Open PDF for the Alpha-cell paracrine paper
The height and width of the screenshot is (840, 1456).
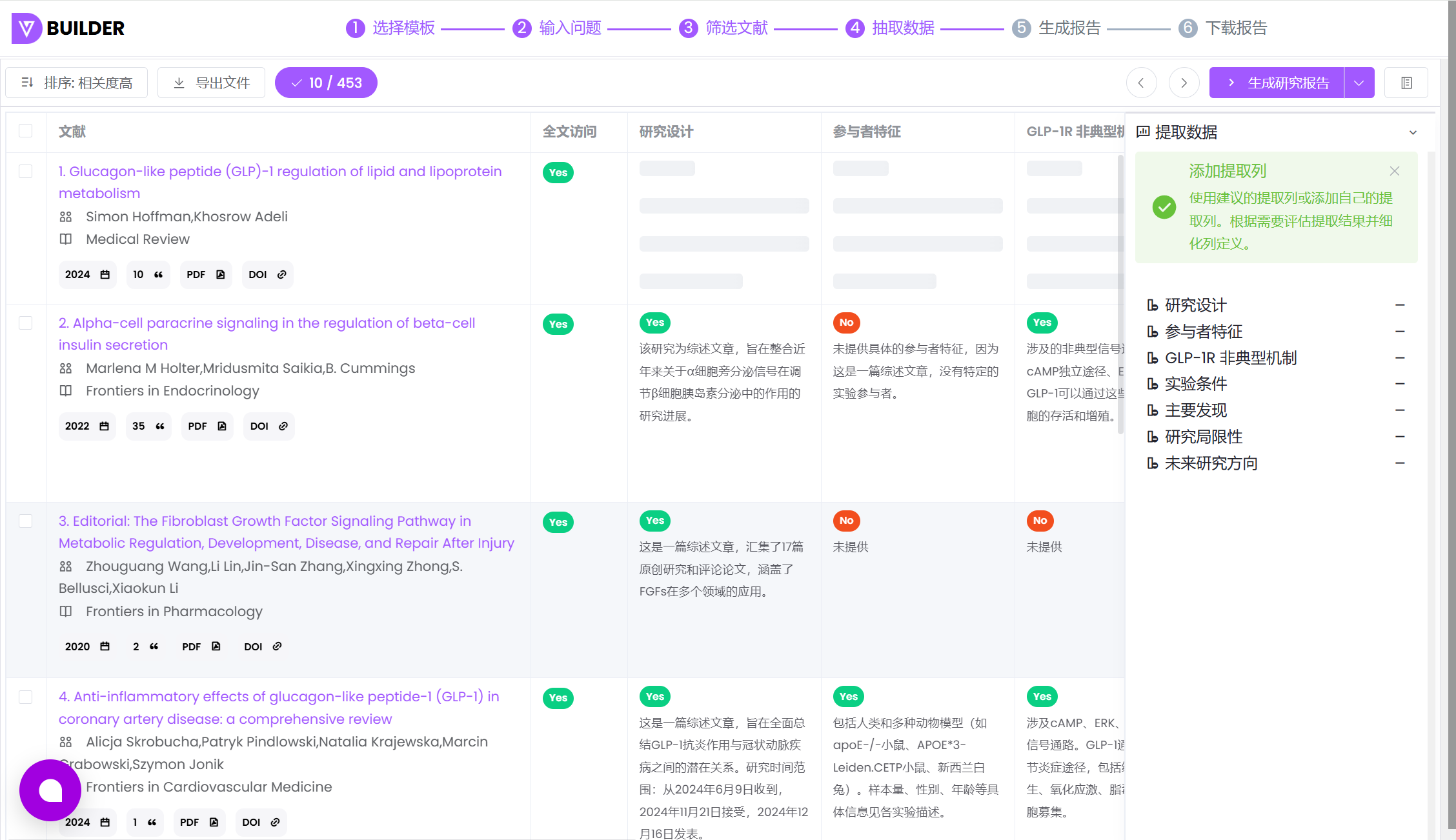click(207, 426)
